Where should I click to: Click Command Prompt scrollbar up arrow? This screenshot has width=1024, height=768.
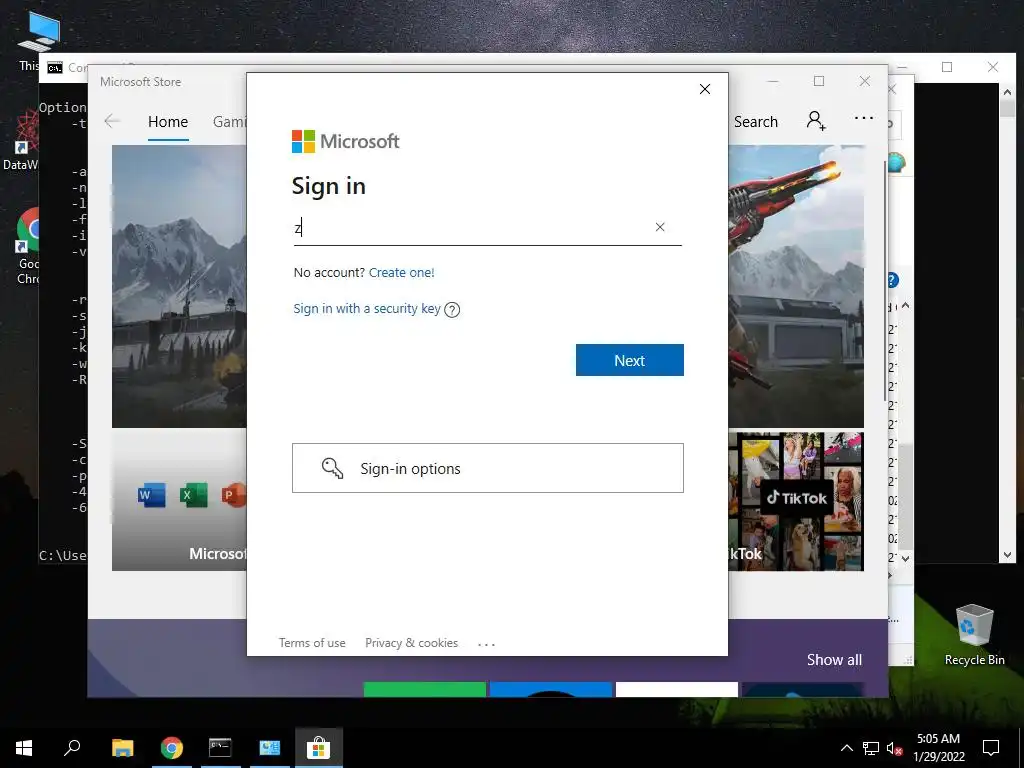[1007, 92]
